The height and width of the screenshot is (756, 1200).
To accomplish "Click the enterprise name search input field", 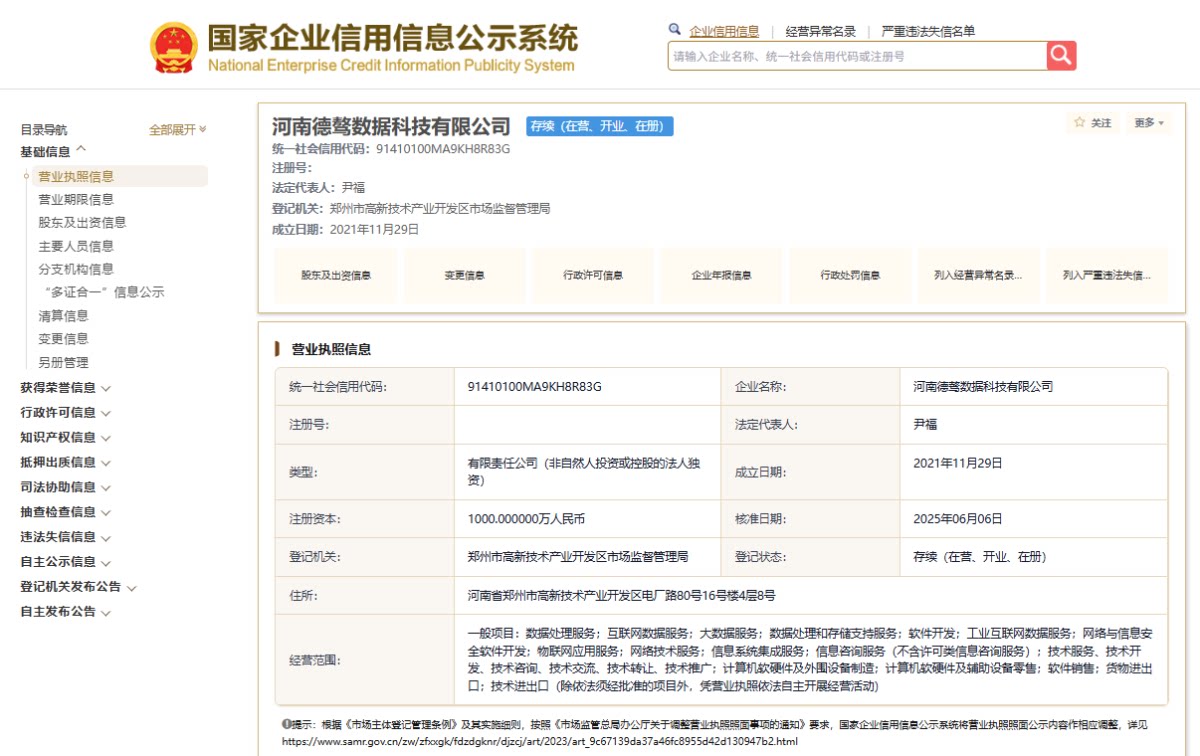I will (857, 56).
